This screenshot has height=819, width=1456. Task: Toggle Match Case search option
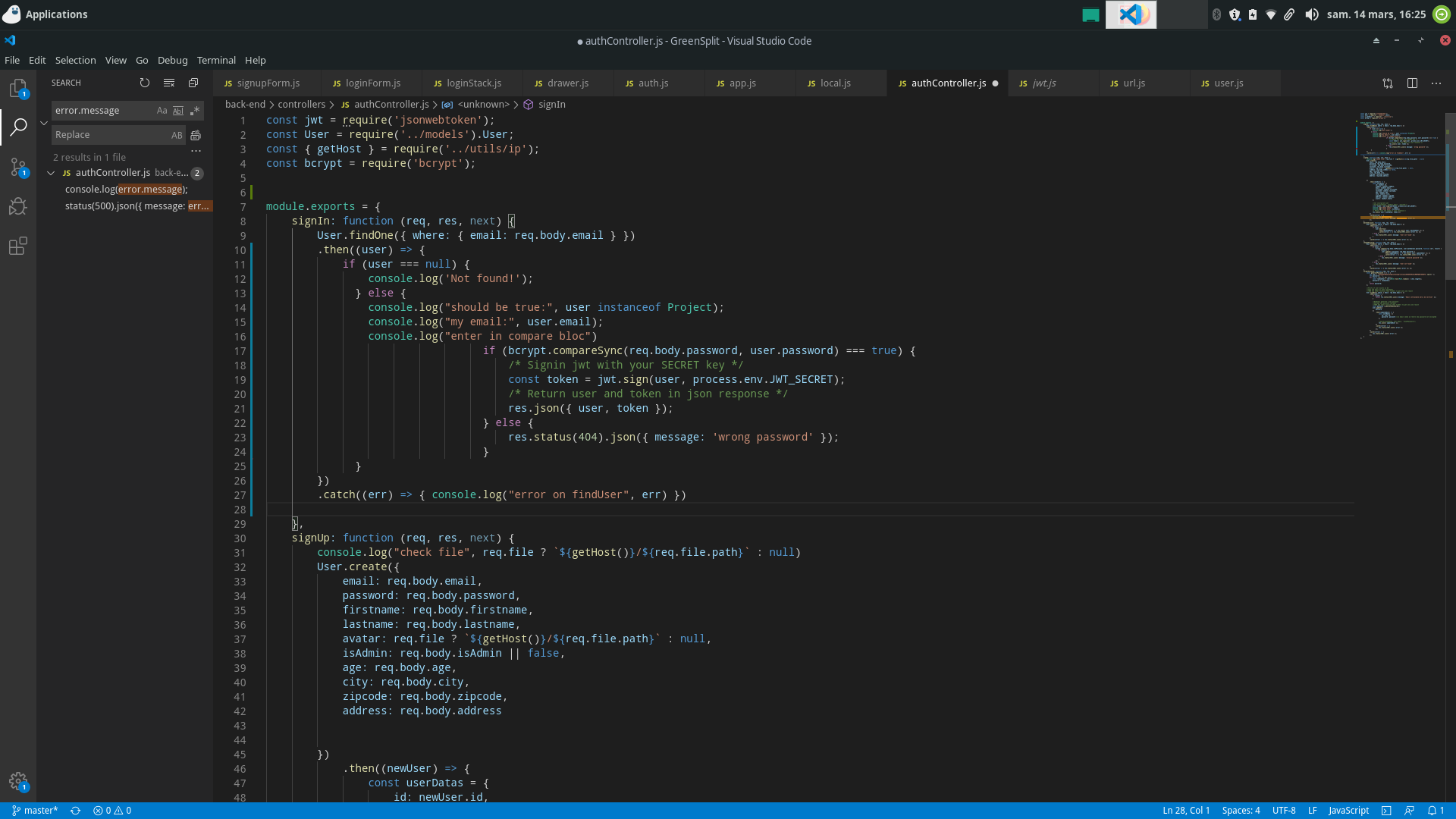pos(162,111)
